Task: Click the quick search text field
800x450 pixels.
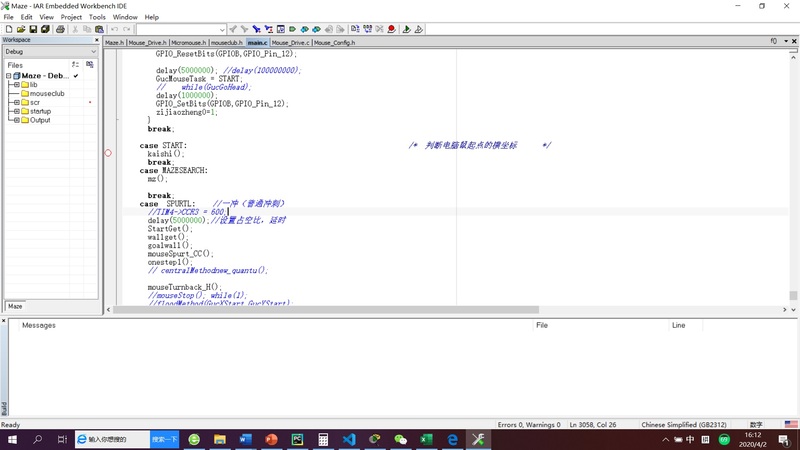Action: 177,30
